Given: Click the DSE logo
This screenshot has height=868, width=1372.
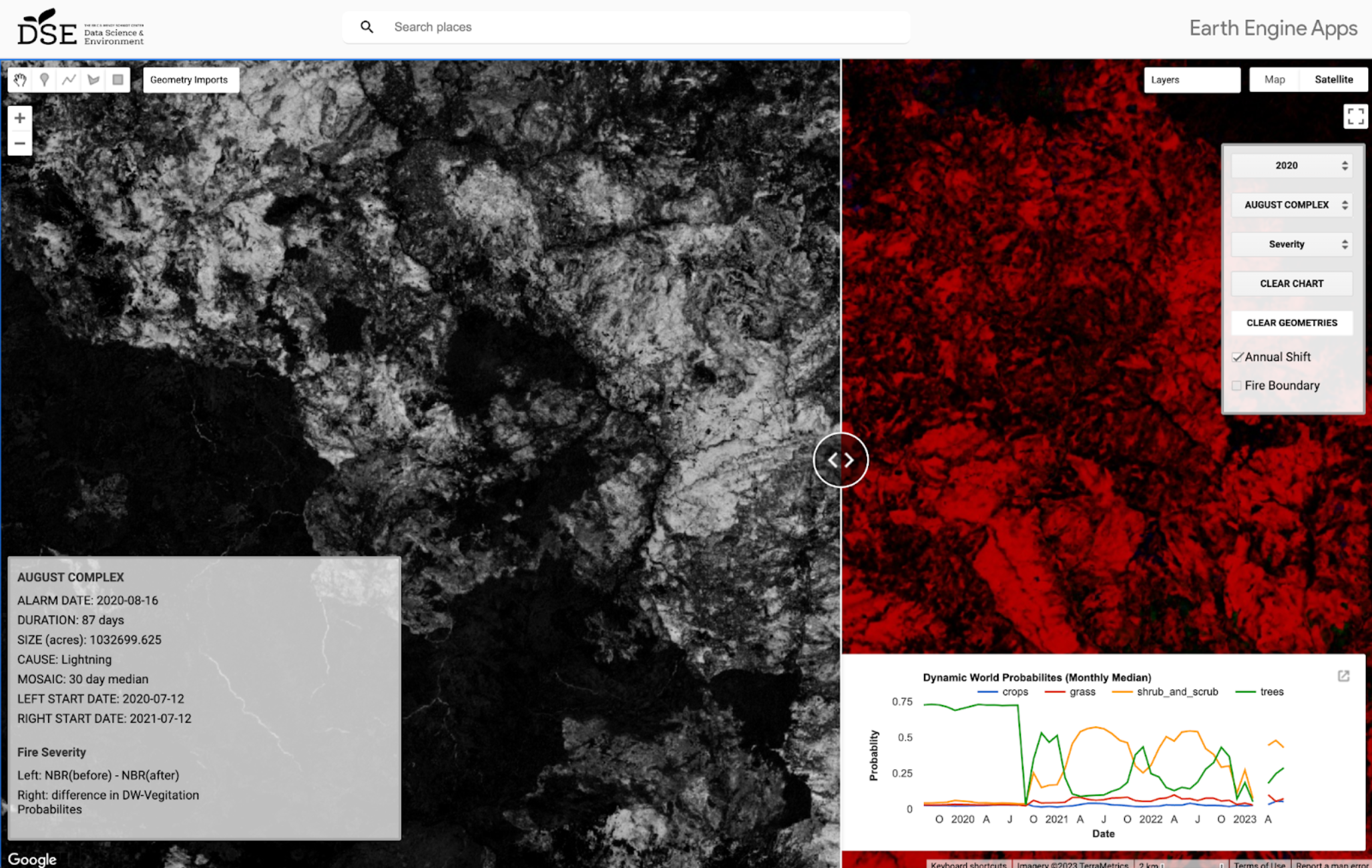Looking at the screenshot, I should pos(81,28).
